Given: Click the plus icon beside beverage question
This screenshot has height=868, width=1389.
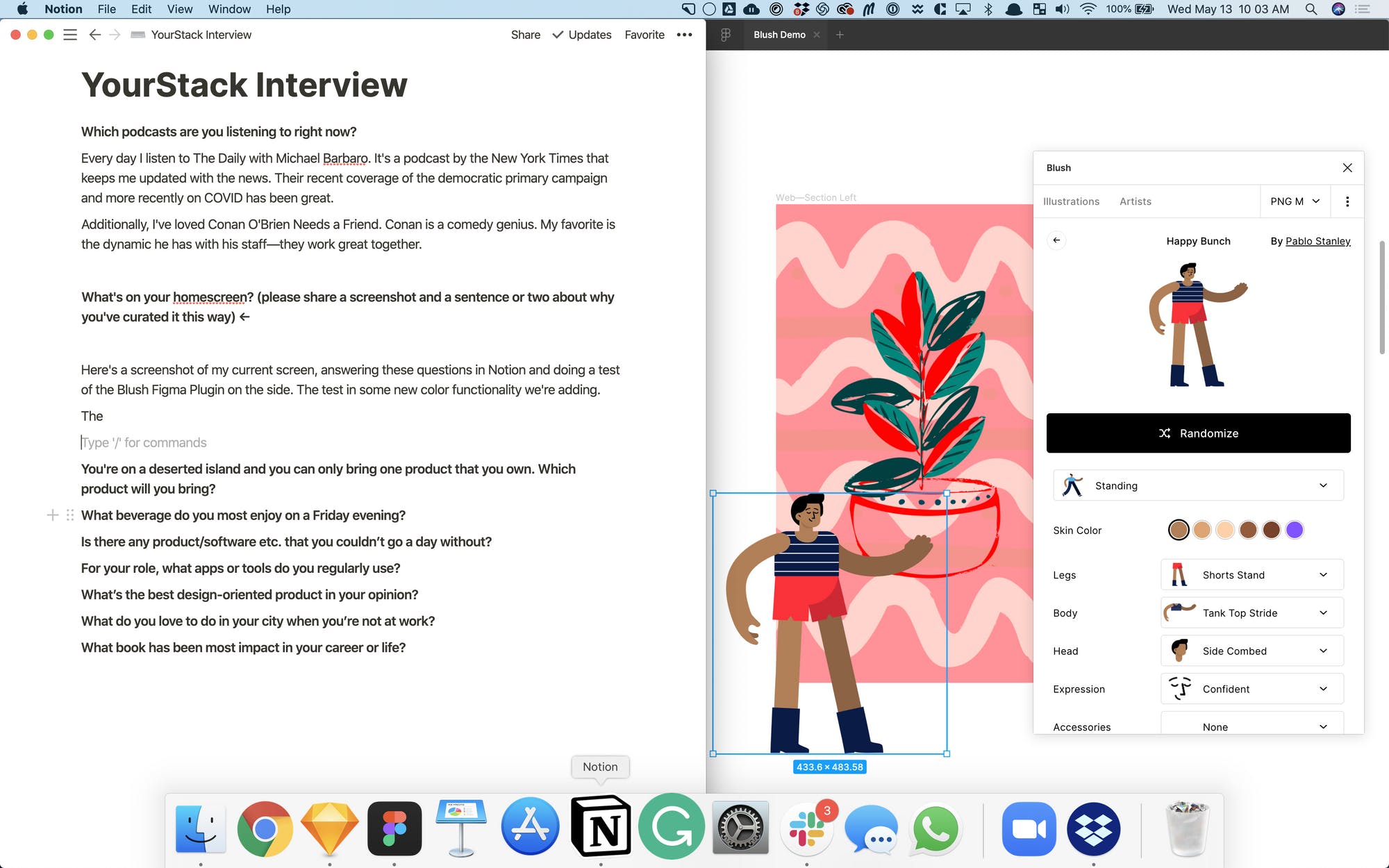Looking at the screenshot, I should tap(52, 515).
